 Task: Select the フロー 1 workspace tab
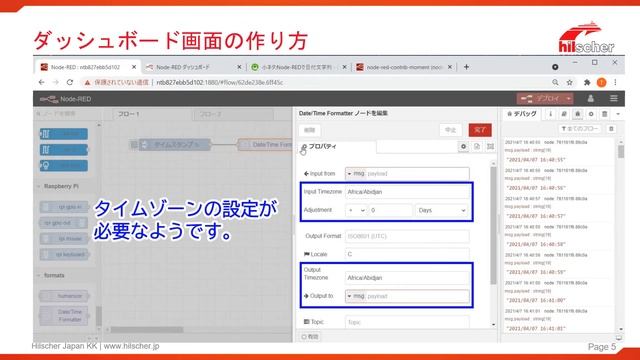point(152,114)
